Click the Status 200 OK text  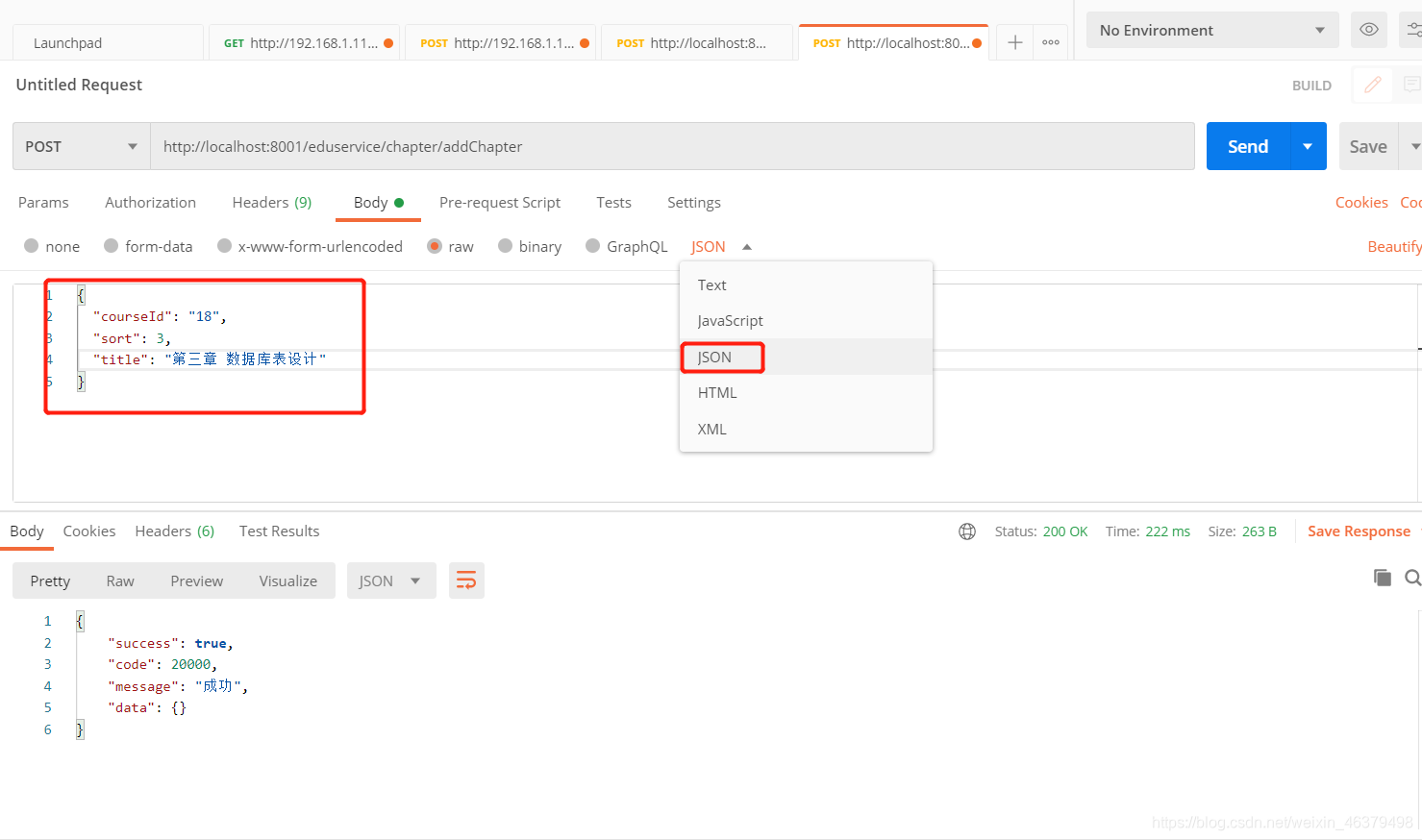point(1041,531)
